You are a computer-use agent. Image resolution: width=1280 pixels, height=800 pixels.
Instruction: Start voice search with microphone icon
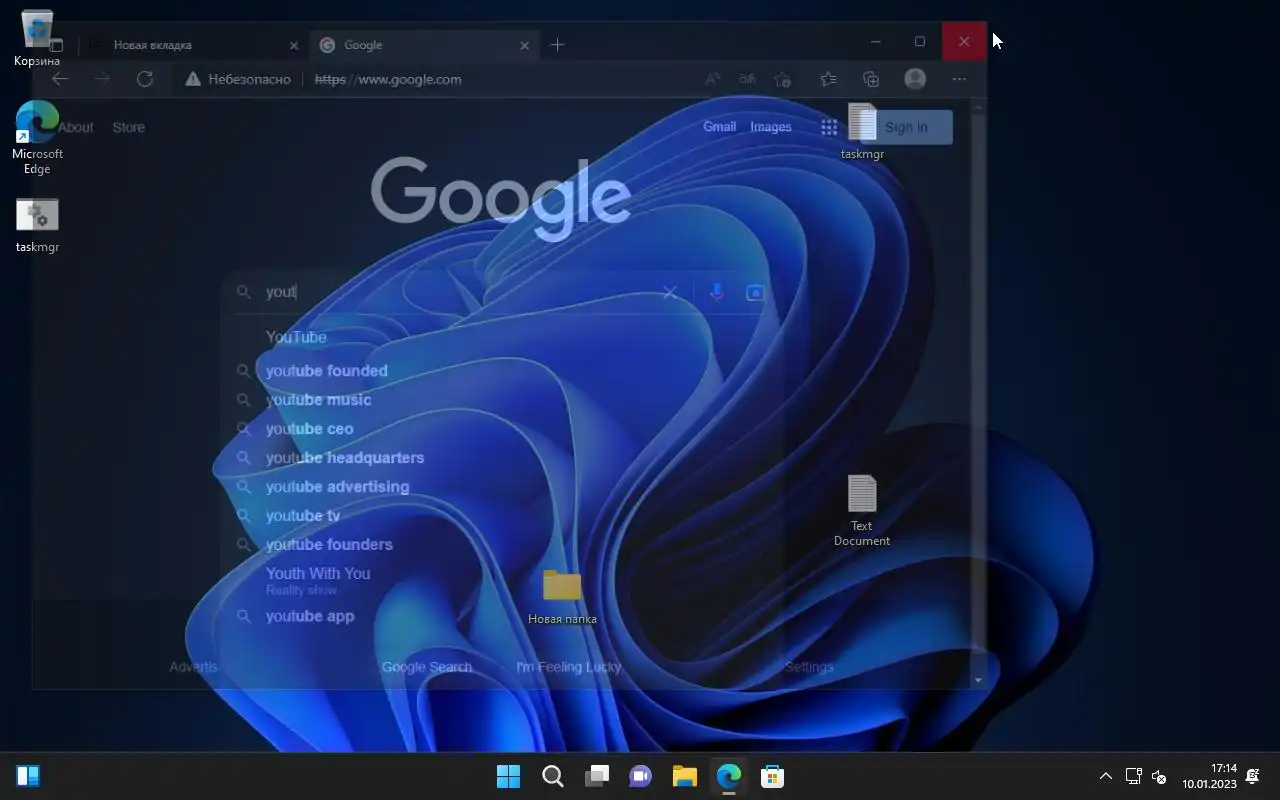717,292
